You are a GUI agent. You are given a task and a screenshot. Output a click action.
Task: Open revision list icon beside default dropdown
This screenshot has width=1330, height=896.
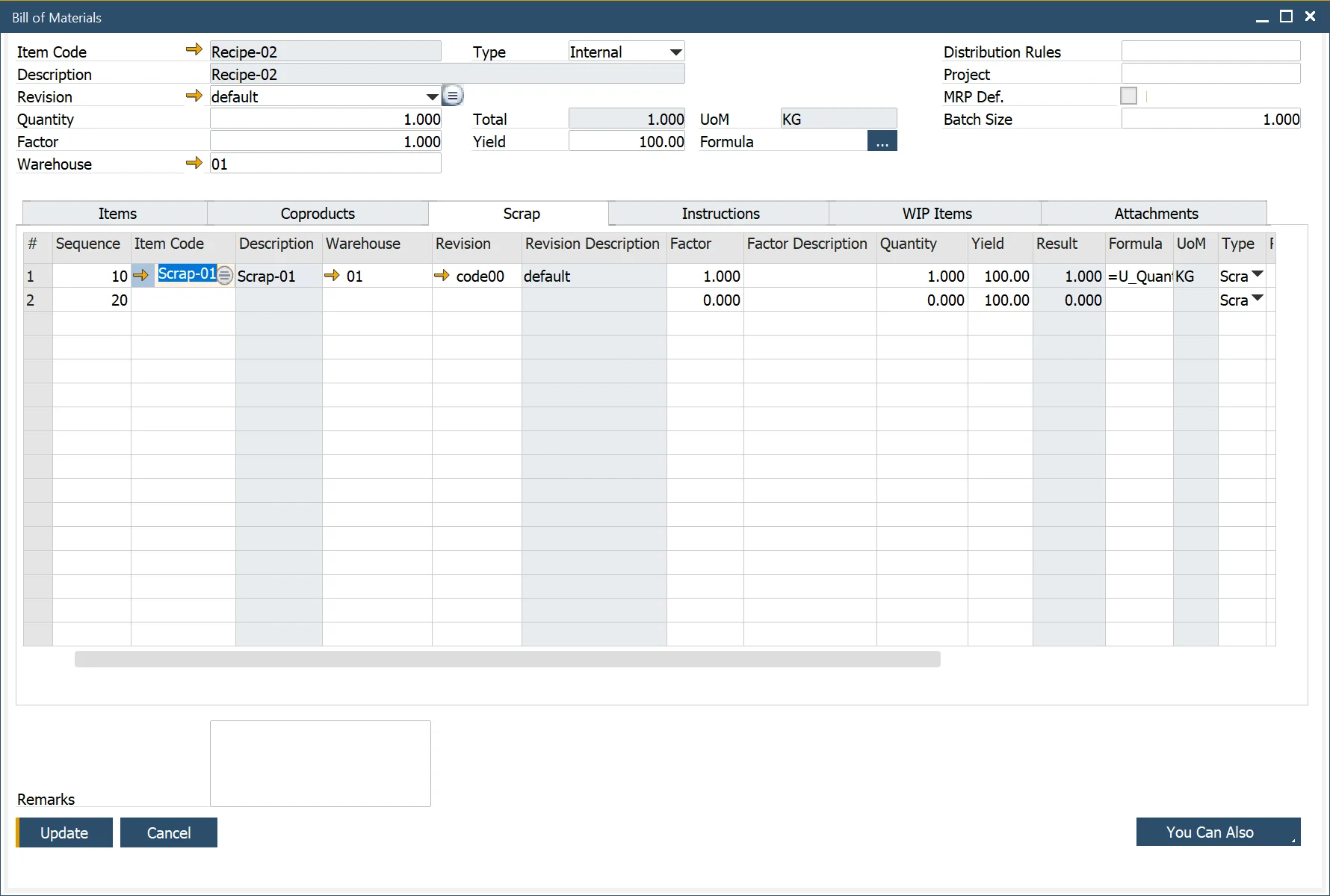pos(453,96)
